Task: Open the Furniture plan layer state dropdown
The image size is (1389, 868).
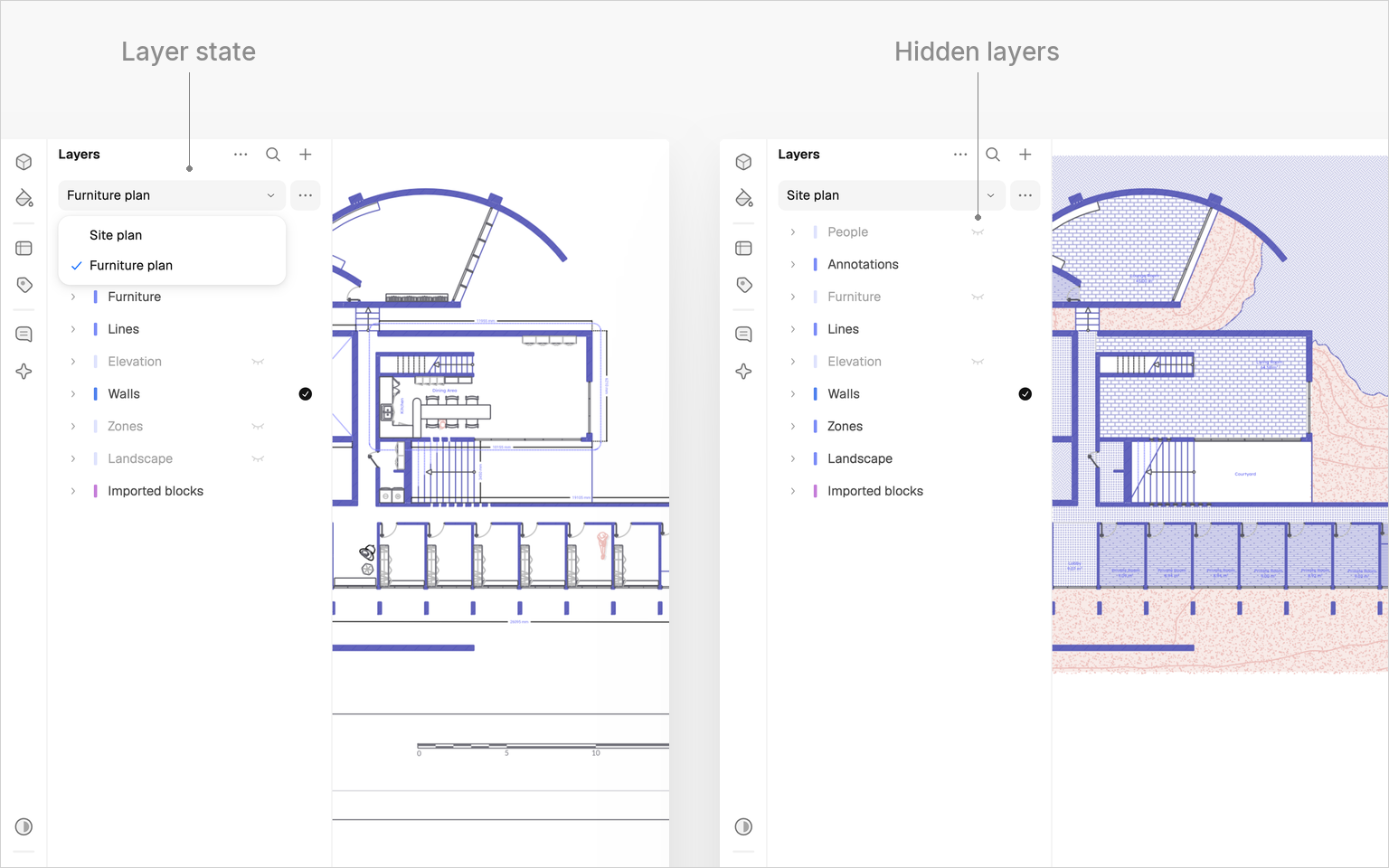Action: tap(172, 195)
